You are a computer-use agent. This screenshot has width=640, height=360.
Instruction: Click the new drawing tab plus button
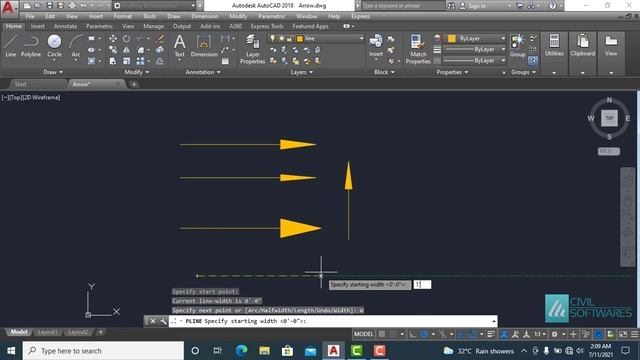pyautogui.click(x=133, y=84)
